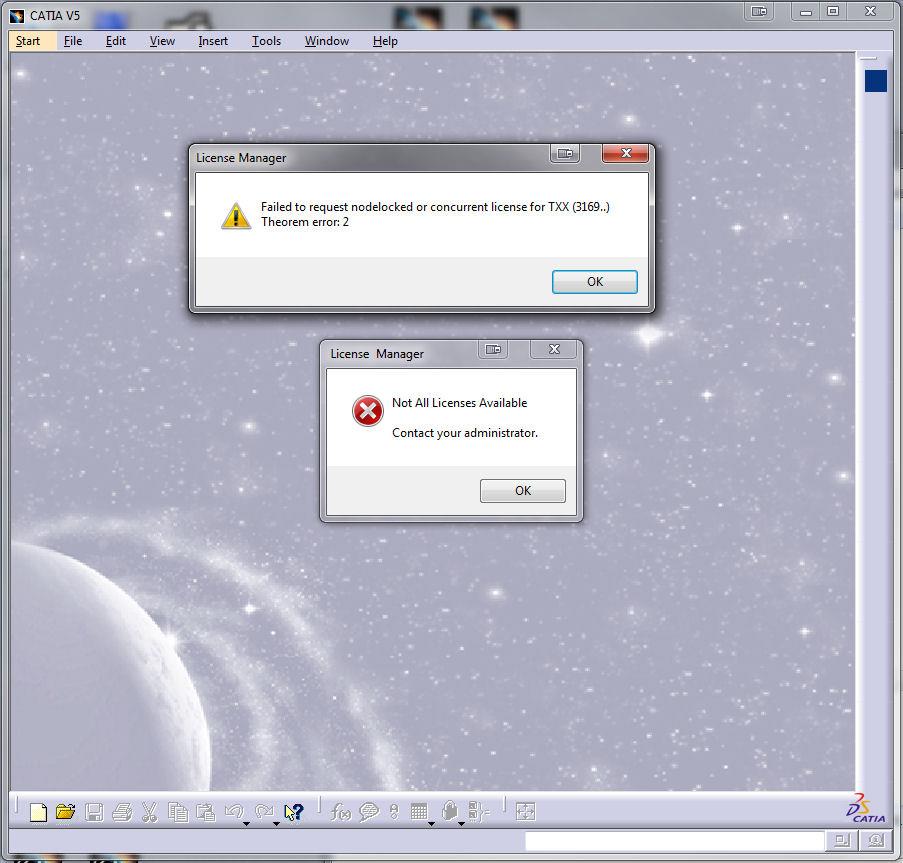The height and width of the screenshot is (863, 903).
Task: Create a new document with the New icon
Action: point(39,812)
